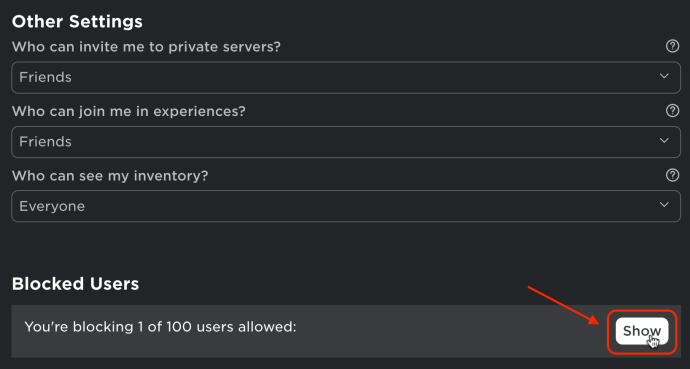Click chevron arrow on join experiences dropdown
Screen dimensions: 690x369
coord(664,141)
